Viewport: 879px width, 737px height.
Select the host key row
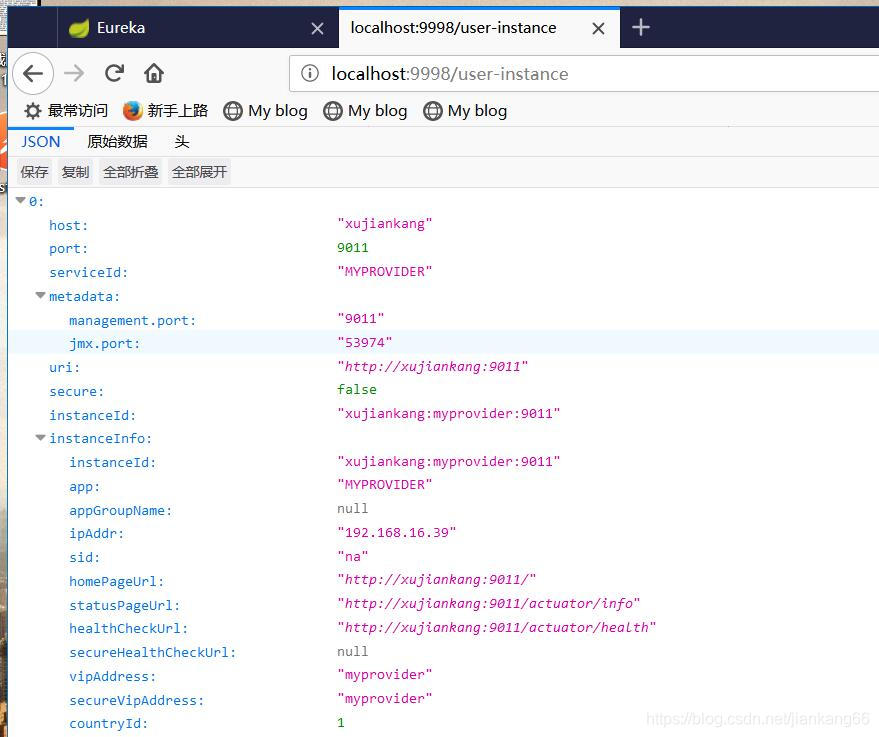443,225
